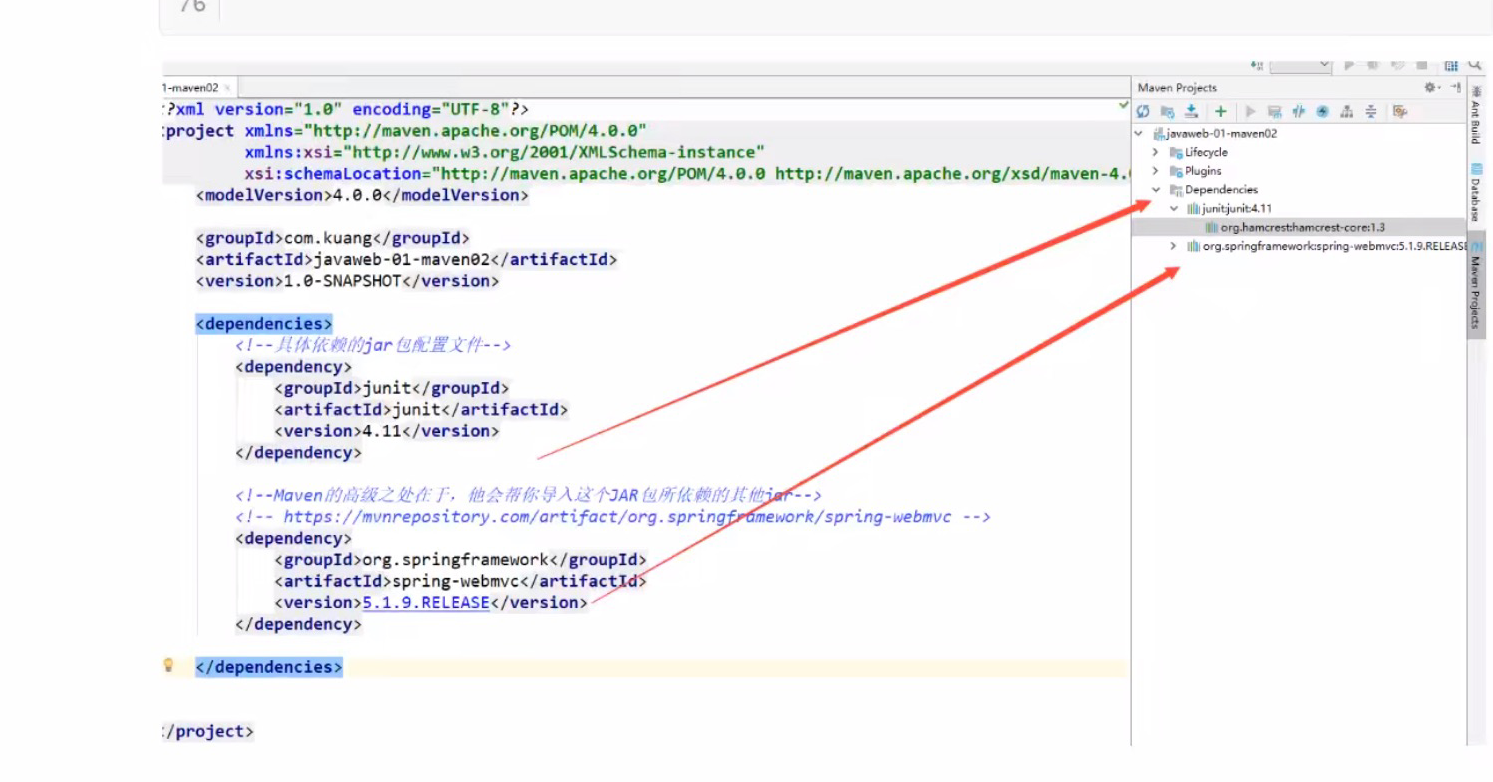Collapse the junit:junit:4.11 node
The width and height of the screenshot is (1493, 782).
(1174, 208)
